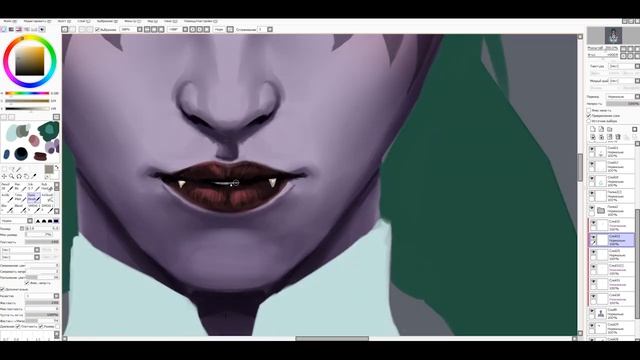Click the Redo arrow in toolbar
640x360 pixels.
coord(72,29)
